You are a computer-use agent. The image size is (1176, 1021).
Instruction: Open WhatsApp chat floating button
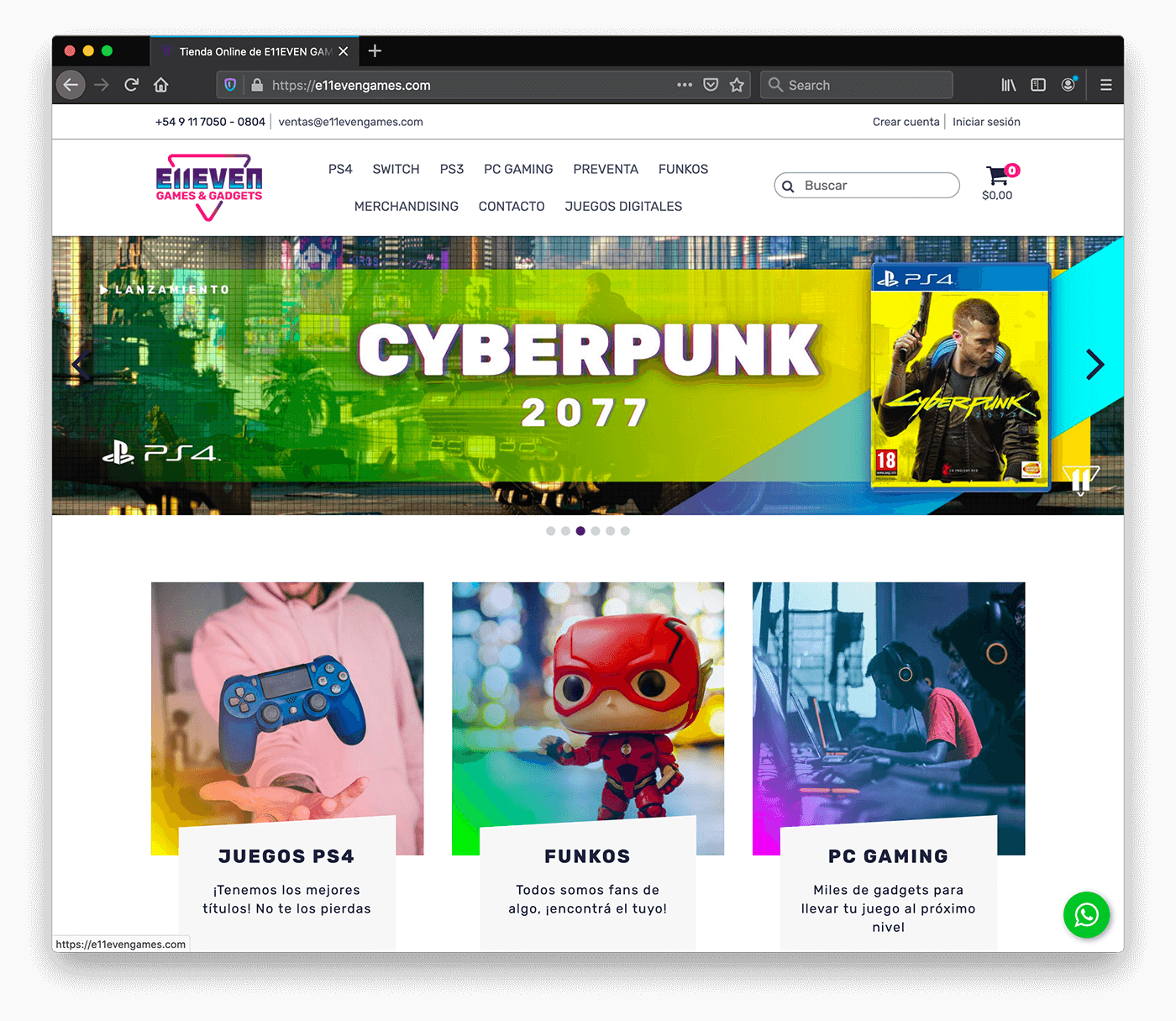click(x=1086, y=914)
